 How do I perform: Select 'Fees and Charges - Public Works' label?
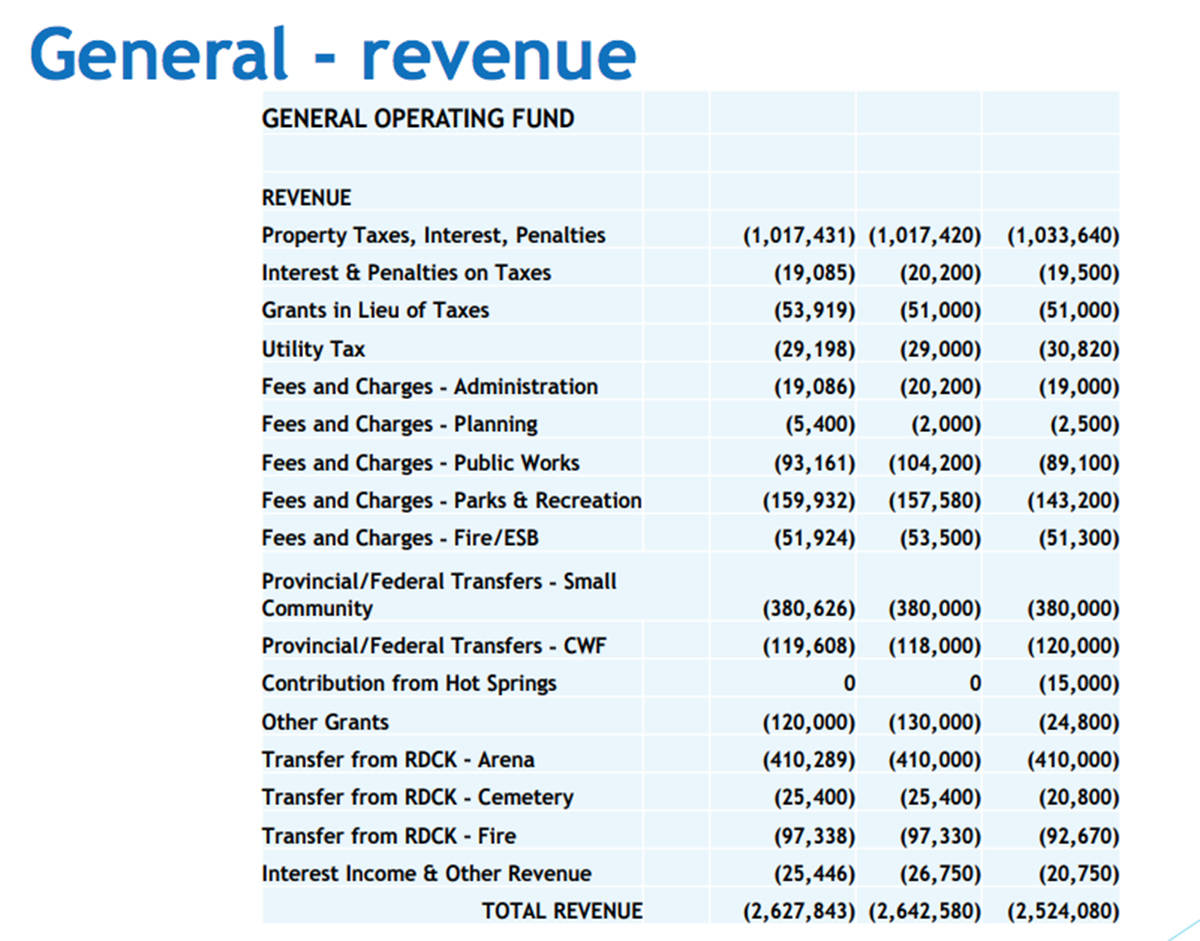coord(420,463)
